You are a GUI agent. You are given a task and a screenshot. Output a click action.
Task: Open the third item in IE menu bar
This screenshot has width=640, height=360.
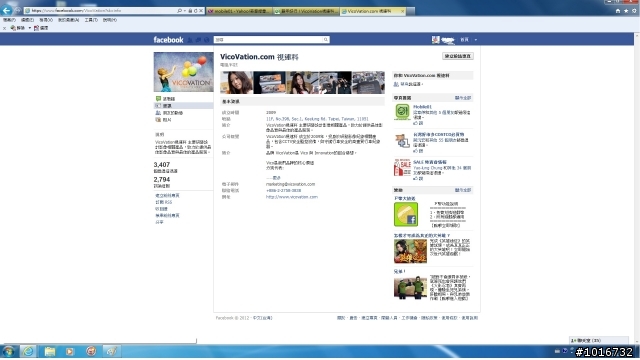(x=46, y=20)
